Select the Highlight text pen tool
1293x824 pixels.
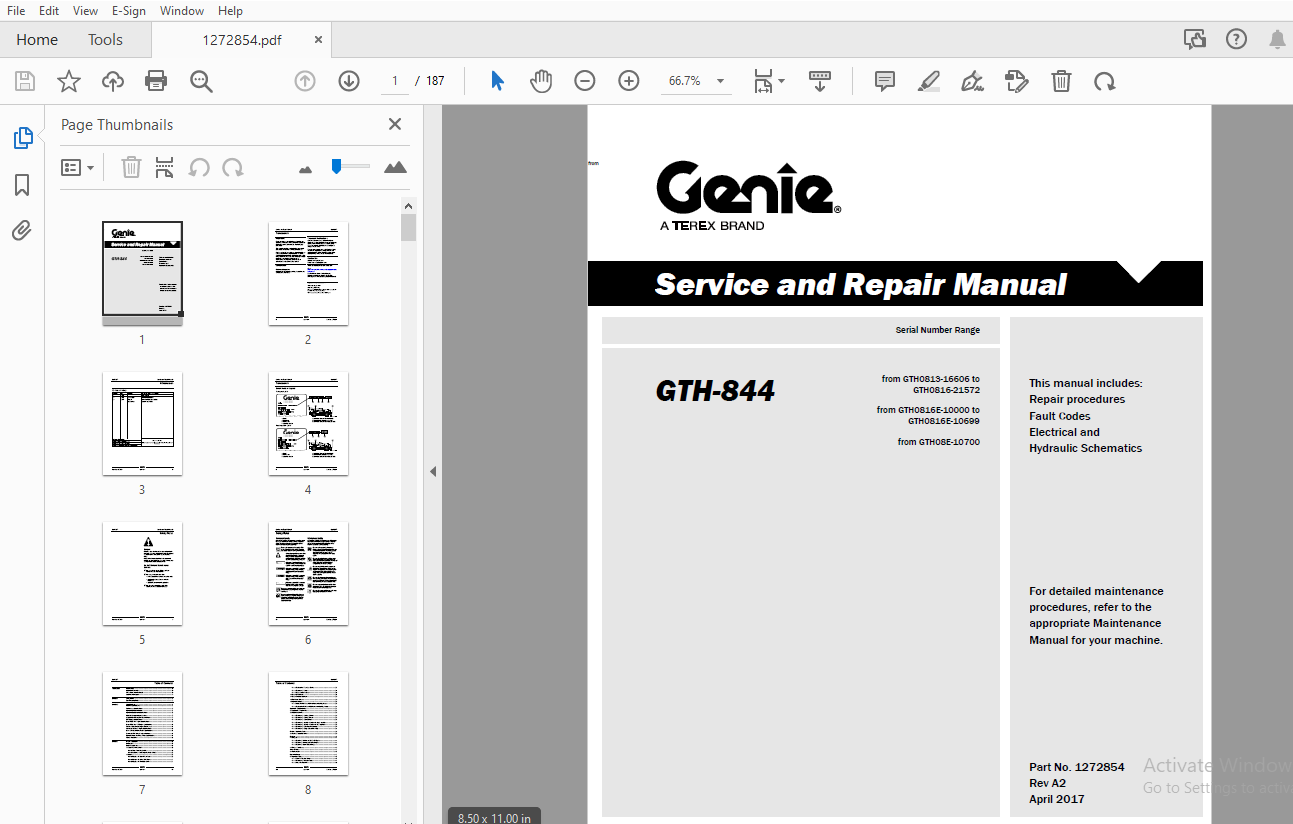pyautogui.click(x=929, y=81)
